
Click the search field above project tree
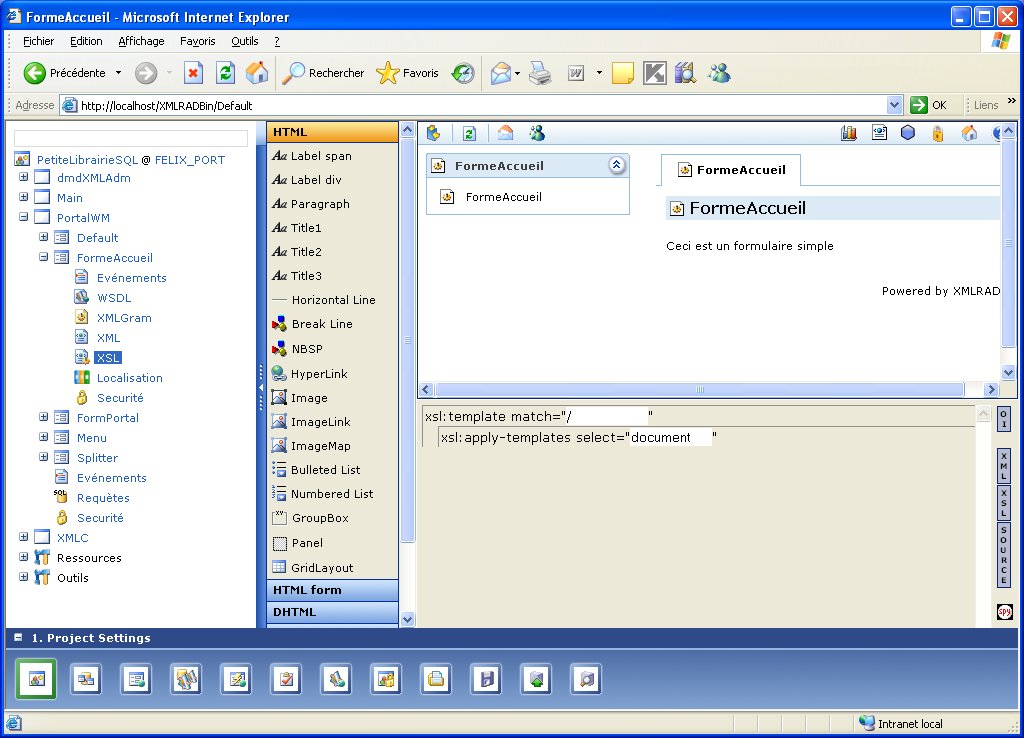(x=131, y=138)
